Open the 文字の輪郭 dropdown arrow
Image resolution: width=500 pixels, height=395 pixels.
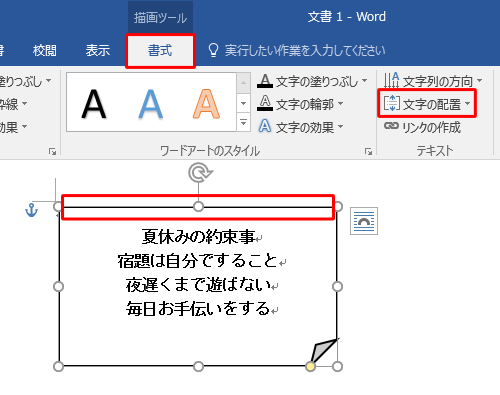[340, 104]
